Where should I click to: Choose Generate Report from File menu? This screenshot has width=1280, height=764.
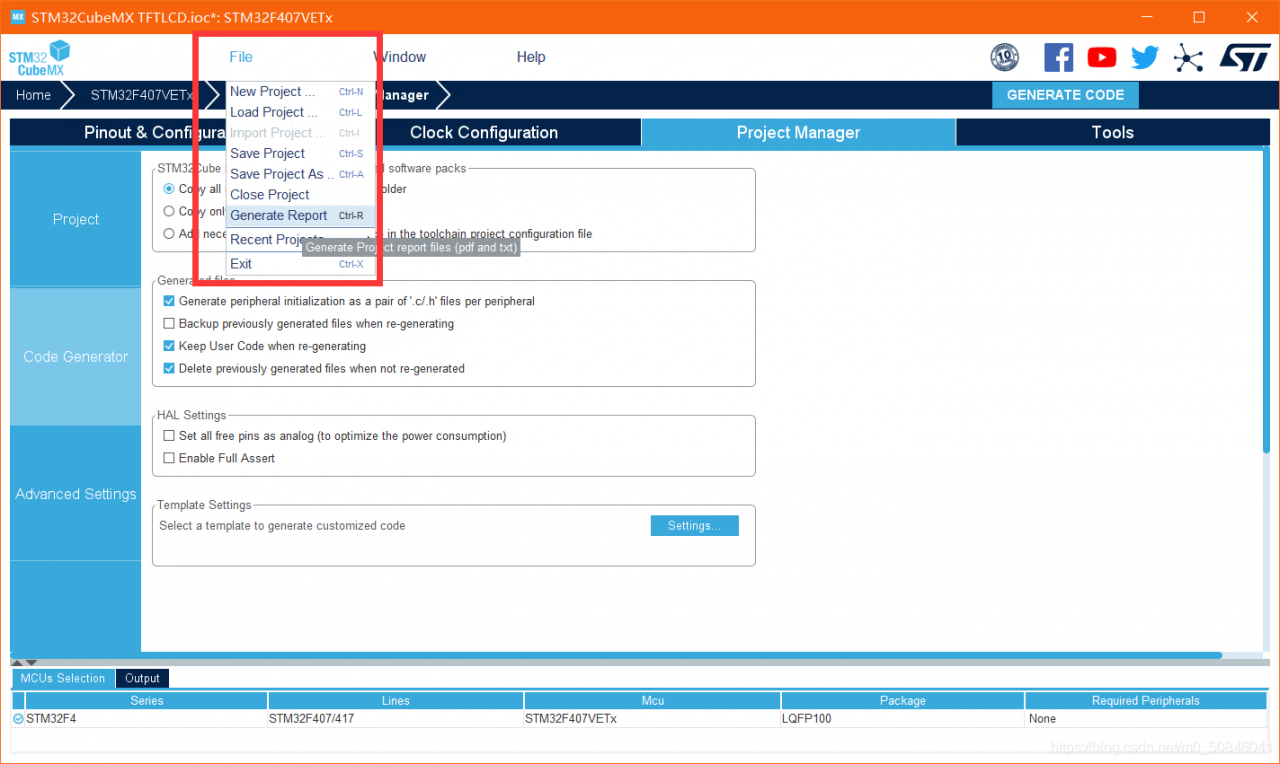[301, 215]
